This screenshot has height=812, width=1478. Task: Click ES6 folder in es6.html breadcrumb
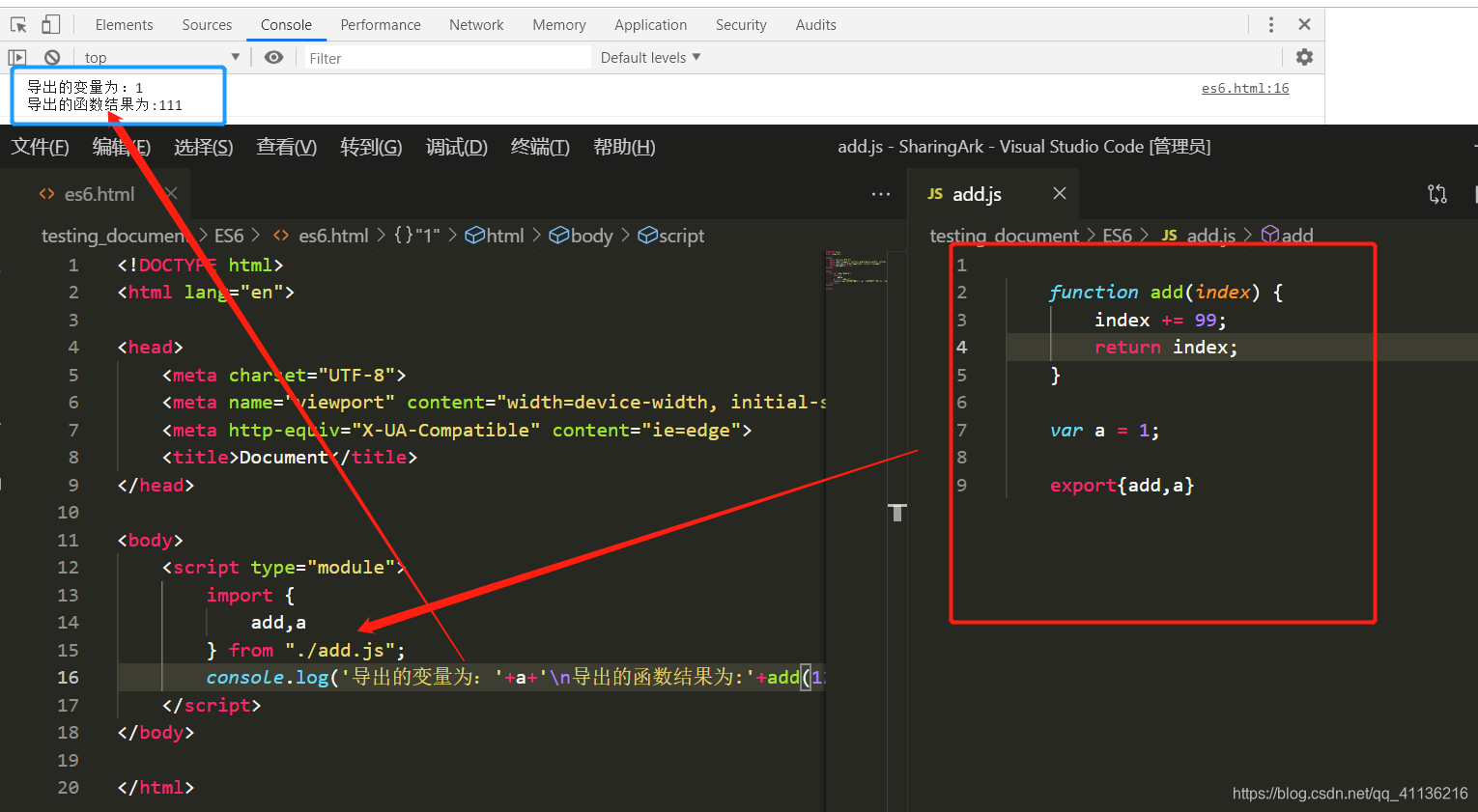point(229,236)
